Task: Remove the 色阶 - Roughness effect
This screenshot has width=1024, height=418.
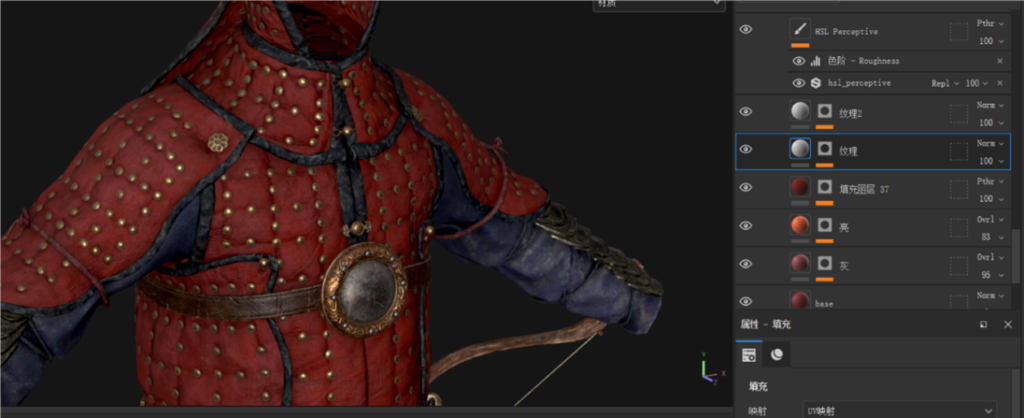Action: coord(1000,61)
